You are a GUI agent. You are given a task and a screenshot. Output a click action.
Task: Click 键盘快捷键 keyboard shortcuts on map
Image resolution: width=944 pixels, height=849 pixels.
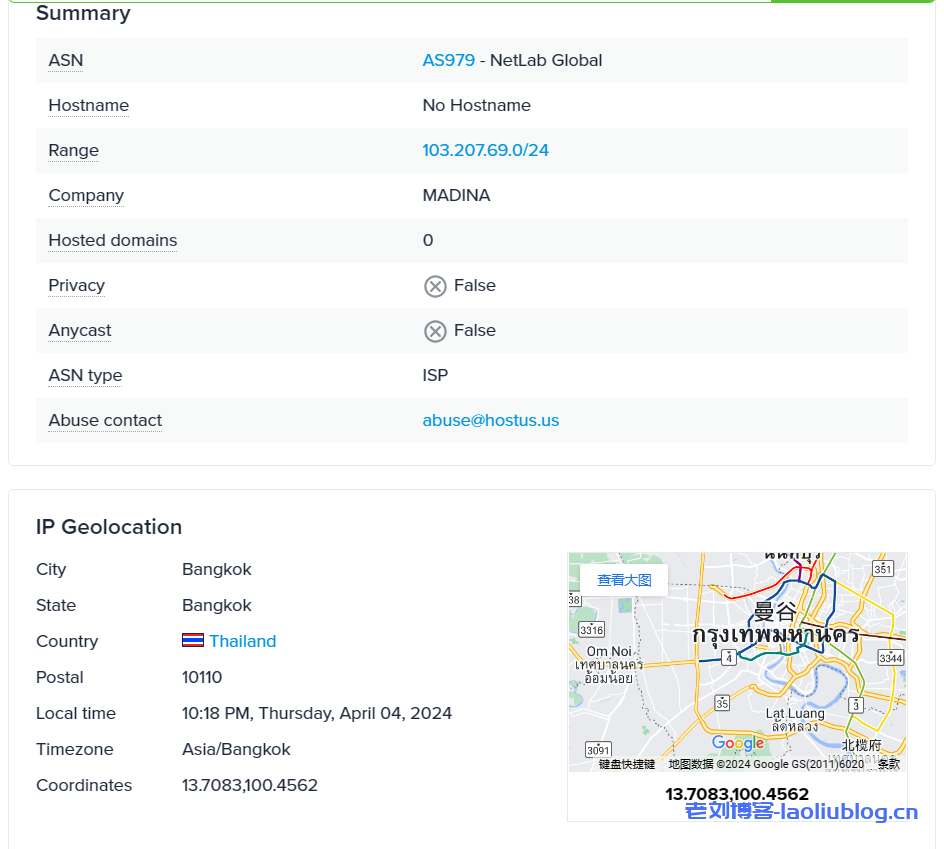pyautogui.click(x=626, y=764)
